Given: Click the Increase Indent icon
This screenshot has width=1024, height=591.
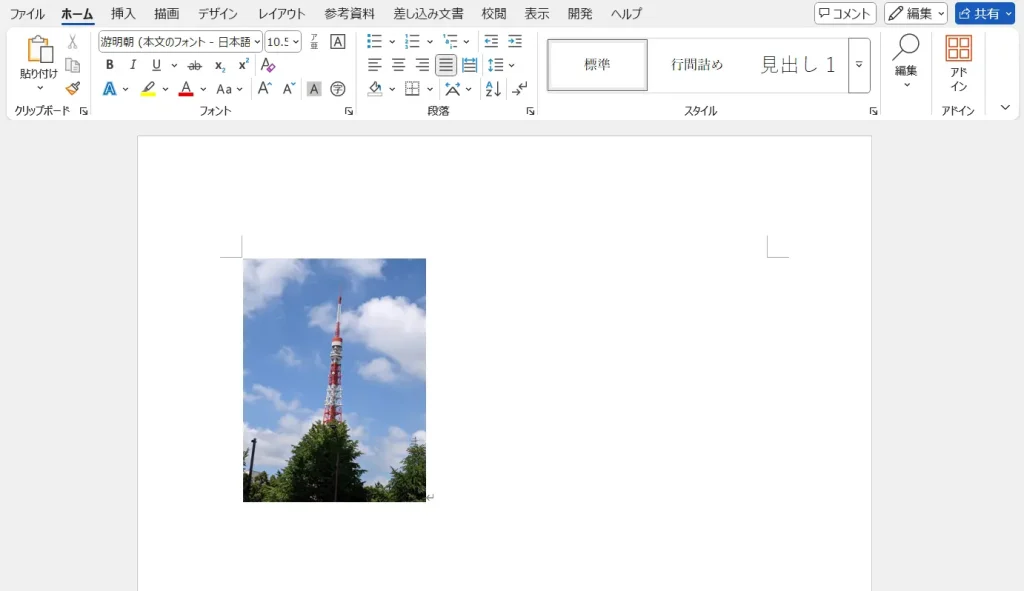Looking at the screenshot, I should (x=515, y=42).
